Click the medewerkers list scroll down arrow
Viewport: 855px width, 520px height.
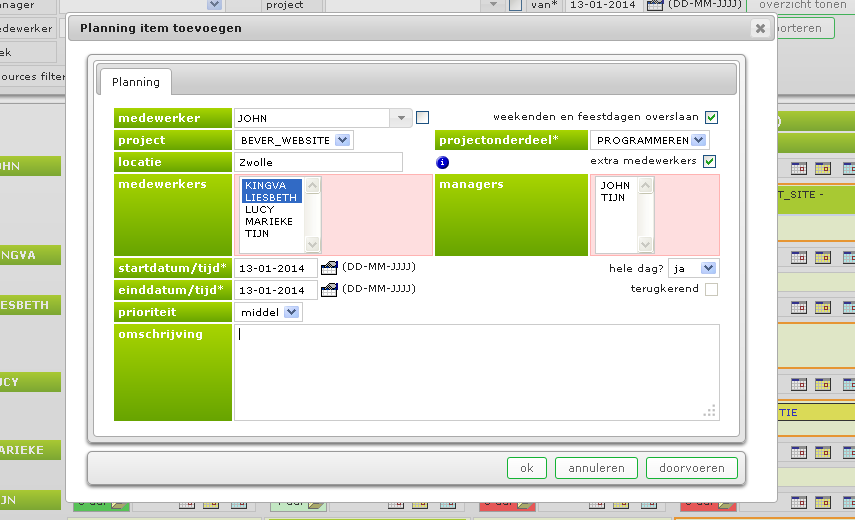coord(312,245)
